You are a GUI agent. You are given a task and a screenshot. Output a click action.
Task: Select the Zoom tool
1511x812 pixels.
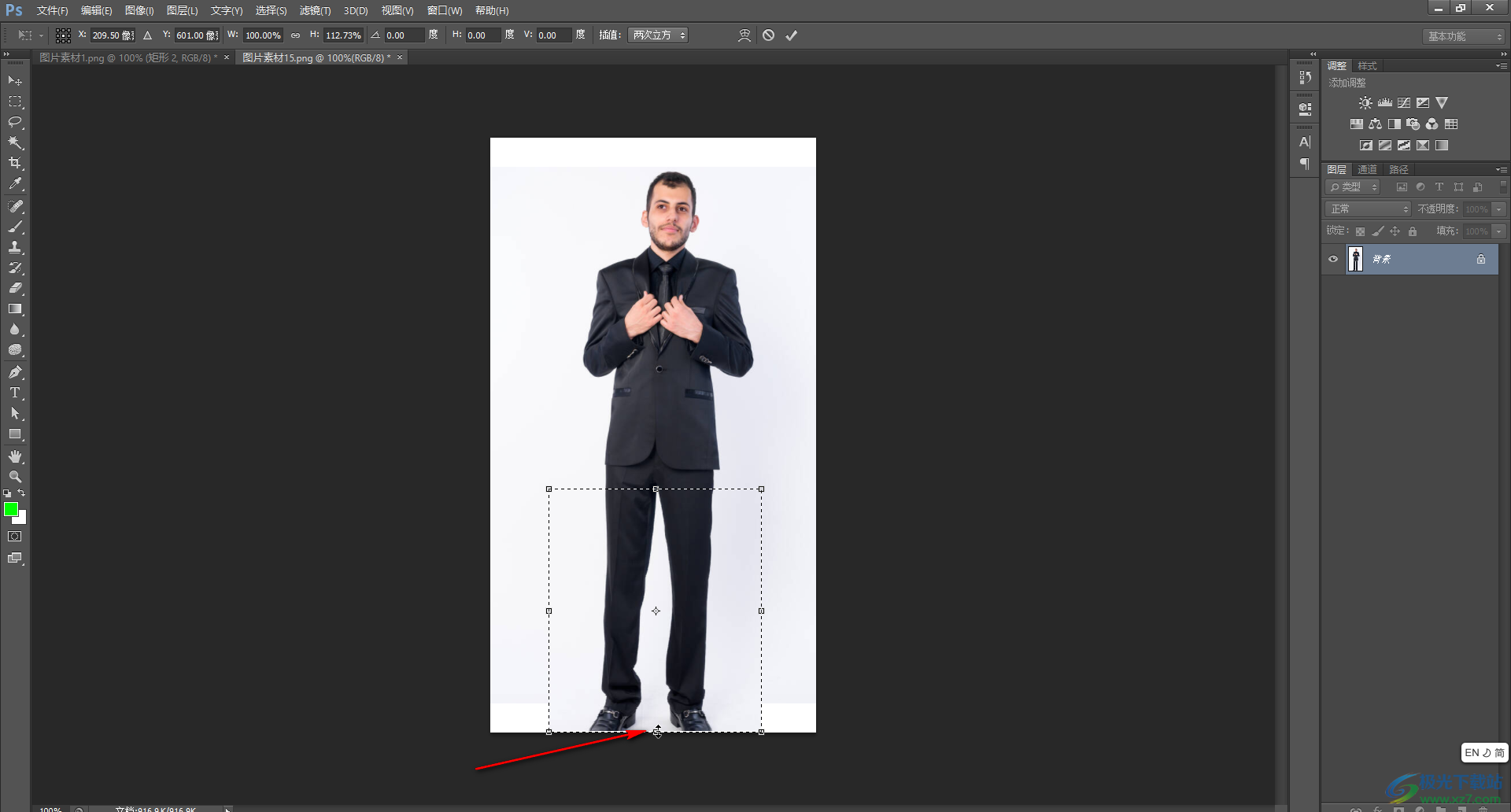(15, 477)
